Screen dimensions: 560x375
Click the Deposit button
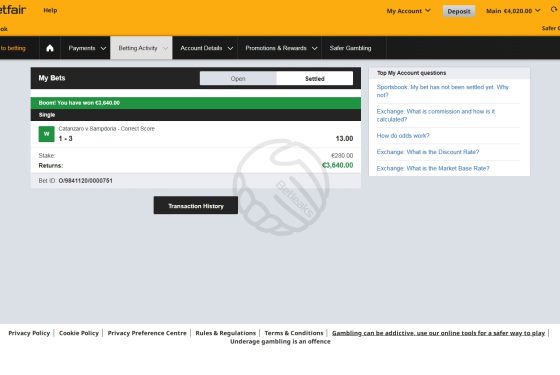pyautogui.click(x=459, y=11)
